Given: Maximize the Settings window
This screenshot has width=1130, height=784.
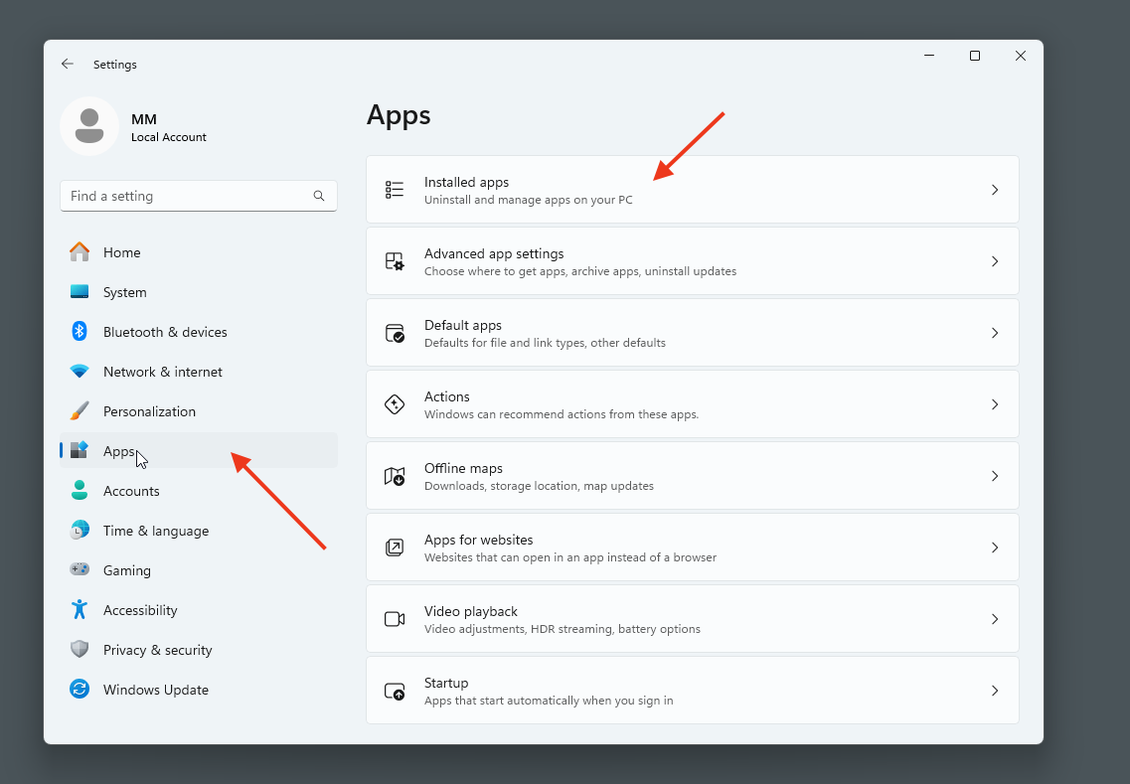Looking at the screenshot, I should pyautogui.click(x=974, y=55).
